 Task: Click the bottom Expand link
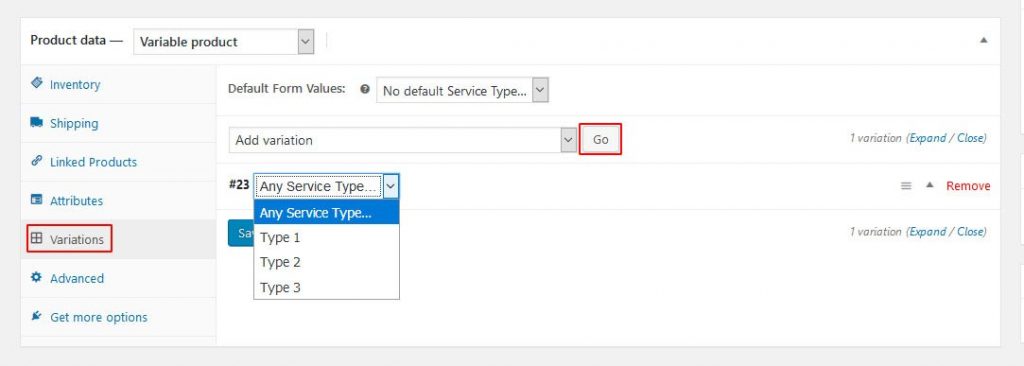point(927,231)
